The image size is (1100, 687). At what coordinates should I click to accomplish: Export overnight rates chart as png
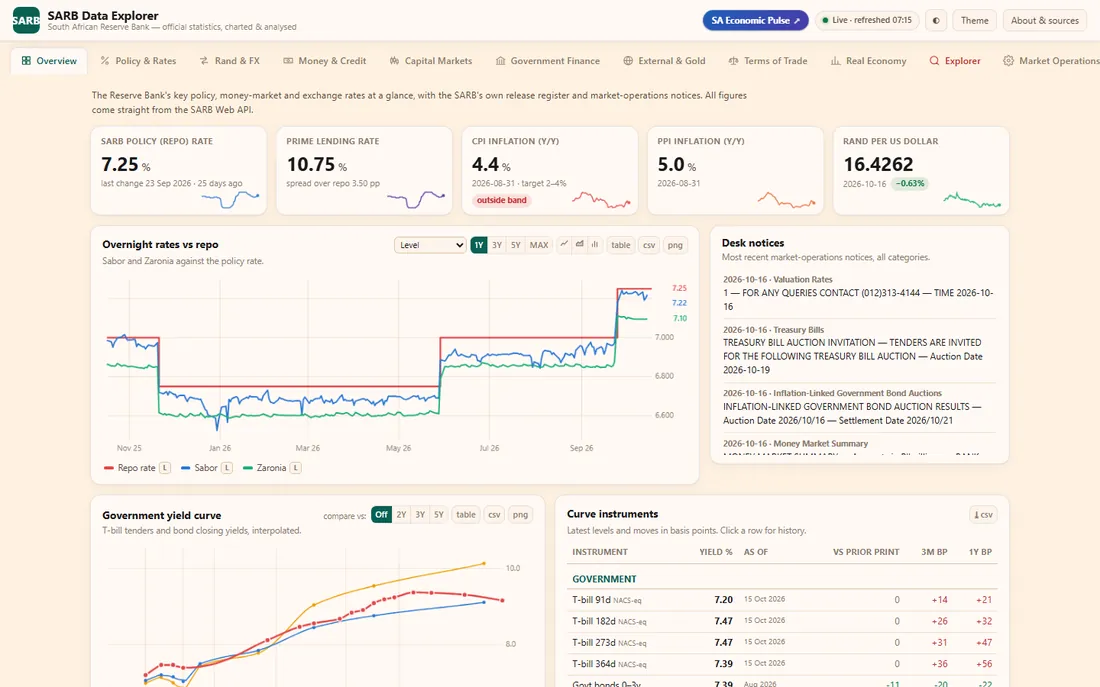[x=675, y=245]
